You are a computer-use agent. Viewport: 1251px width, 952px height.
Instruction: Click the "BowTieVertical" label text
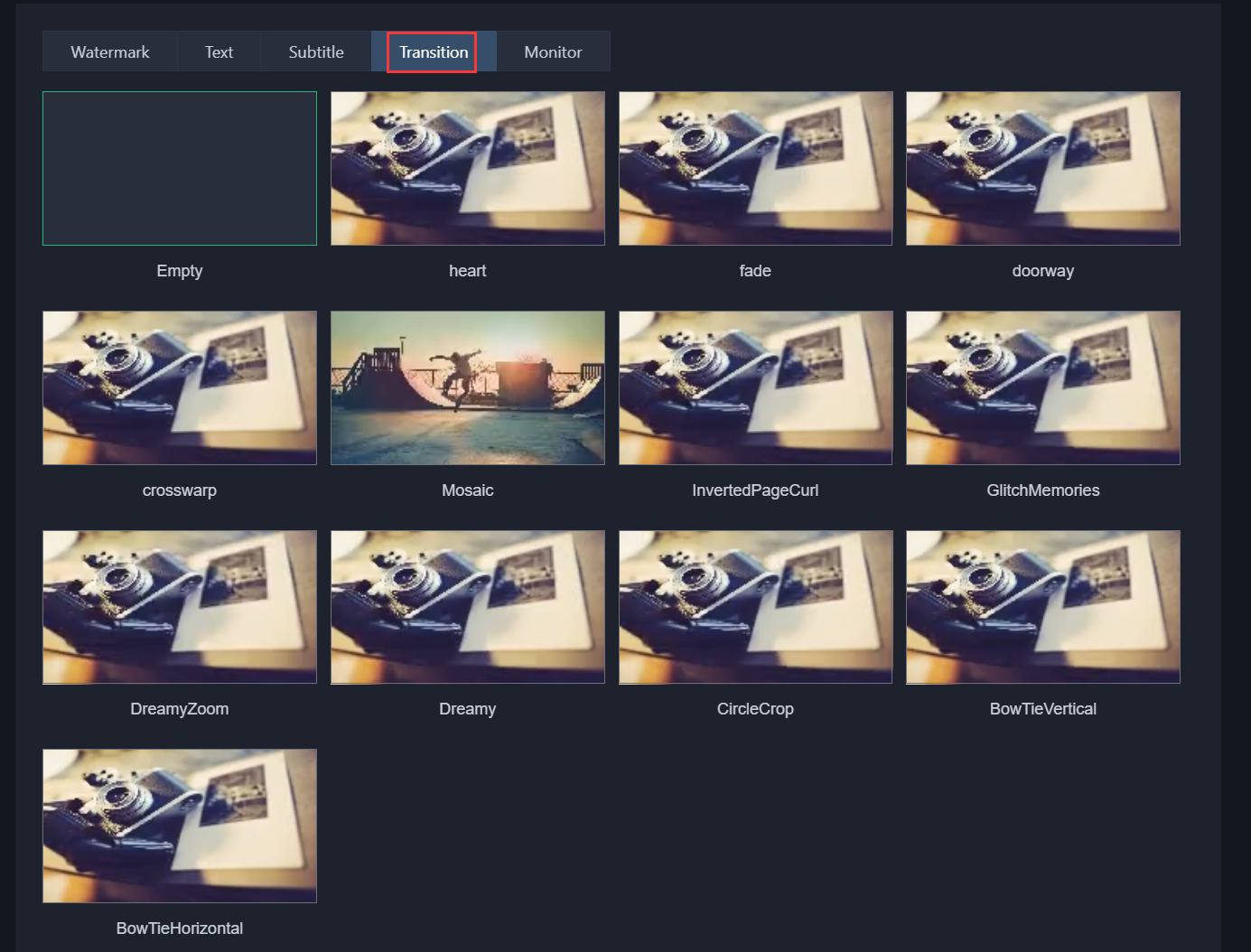(x=1043, y=709)
